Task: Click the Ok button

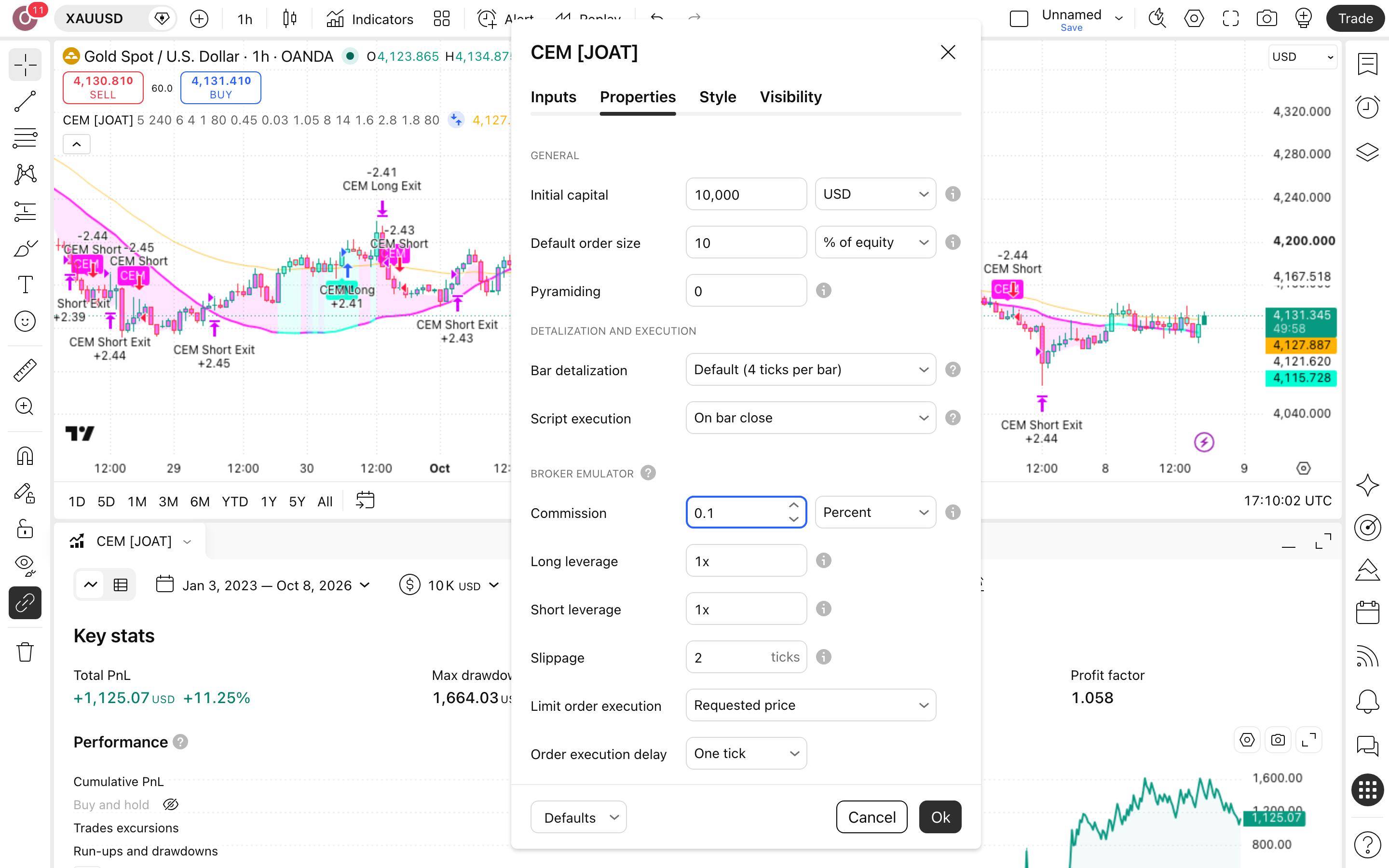Action: tap(940, 817)
